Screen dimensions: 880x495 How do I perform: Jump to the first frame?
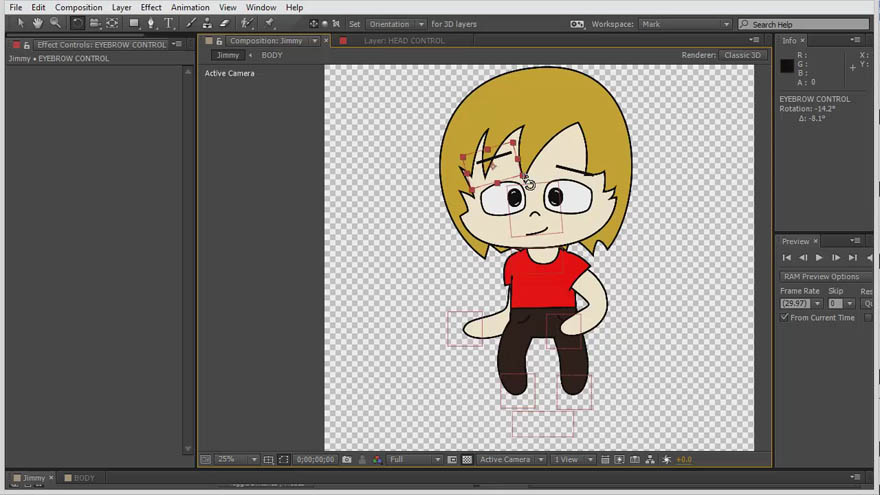pyautogui.click(x=786, y=258)
